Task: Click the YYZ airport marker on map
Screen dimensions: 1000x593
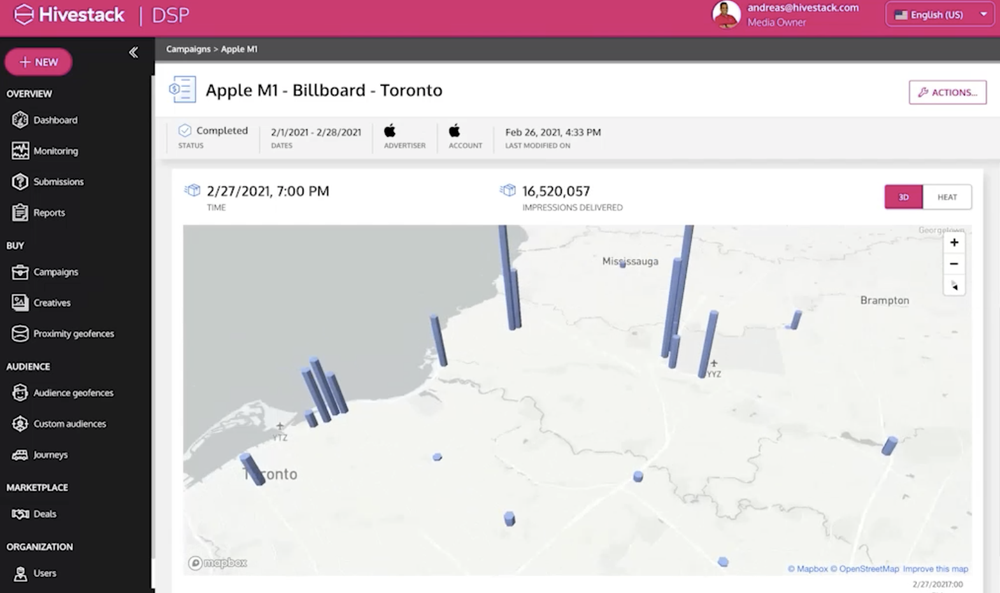Action: pos(714,369)
